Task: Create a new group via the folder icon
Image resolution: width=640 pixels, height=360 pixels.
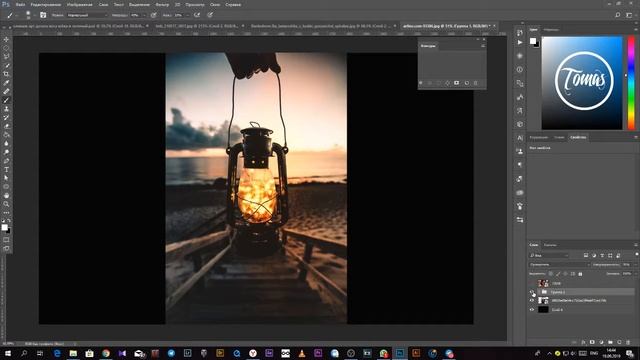Action: coord(610,342)
